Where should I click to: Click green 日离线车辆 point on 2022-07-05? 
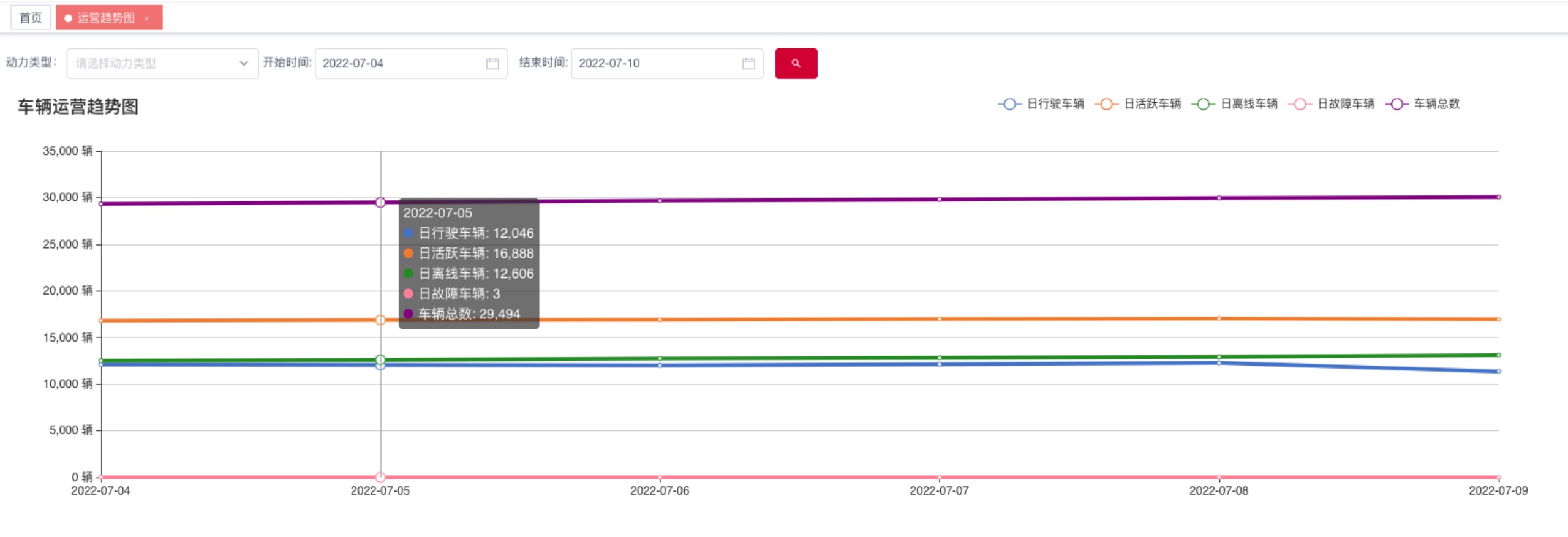click(380, 359)
